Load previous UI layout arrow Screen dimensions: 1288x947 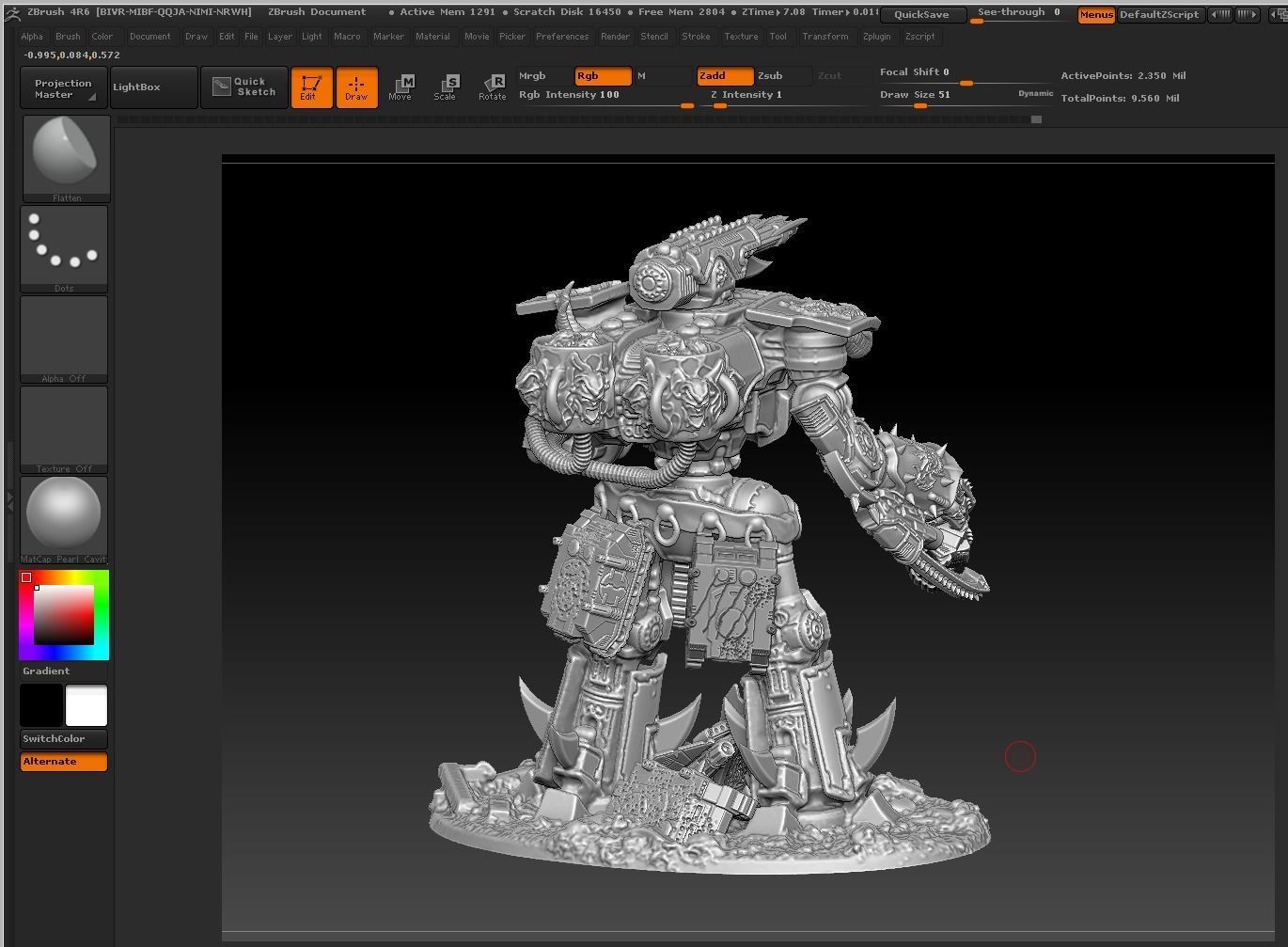tap(1219, 15)
